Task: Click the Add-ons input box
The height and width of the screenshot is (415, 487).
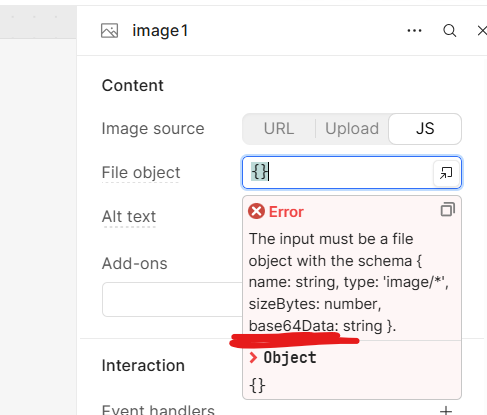Action: [172, 299]
